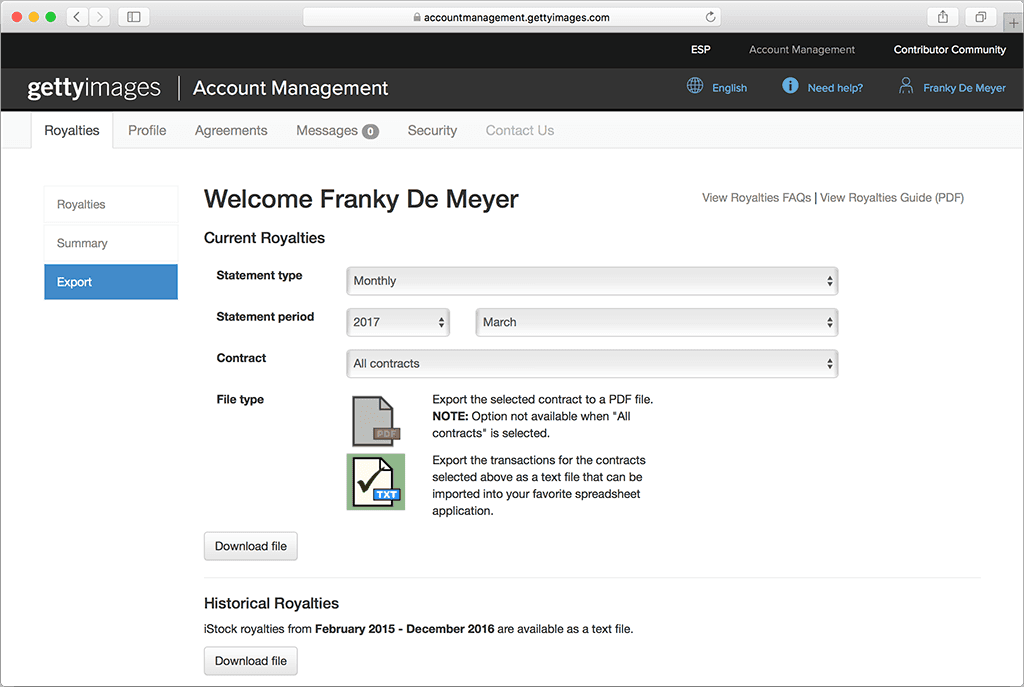Click the globe language icon
The image size is (1024, 687).
pyautogui.click(x=695, y=86)
